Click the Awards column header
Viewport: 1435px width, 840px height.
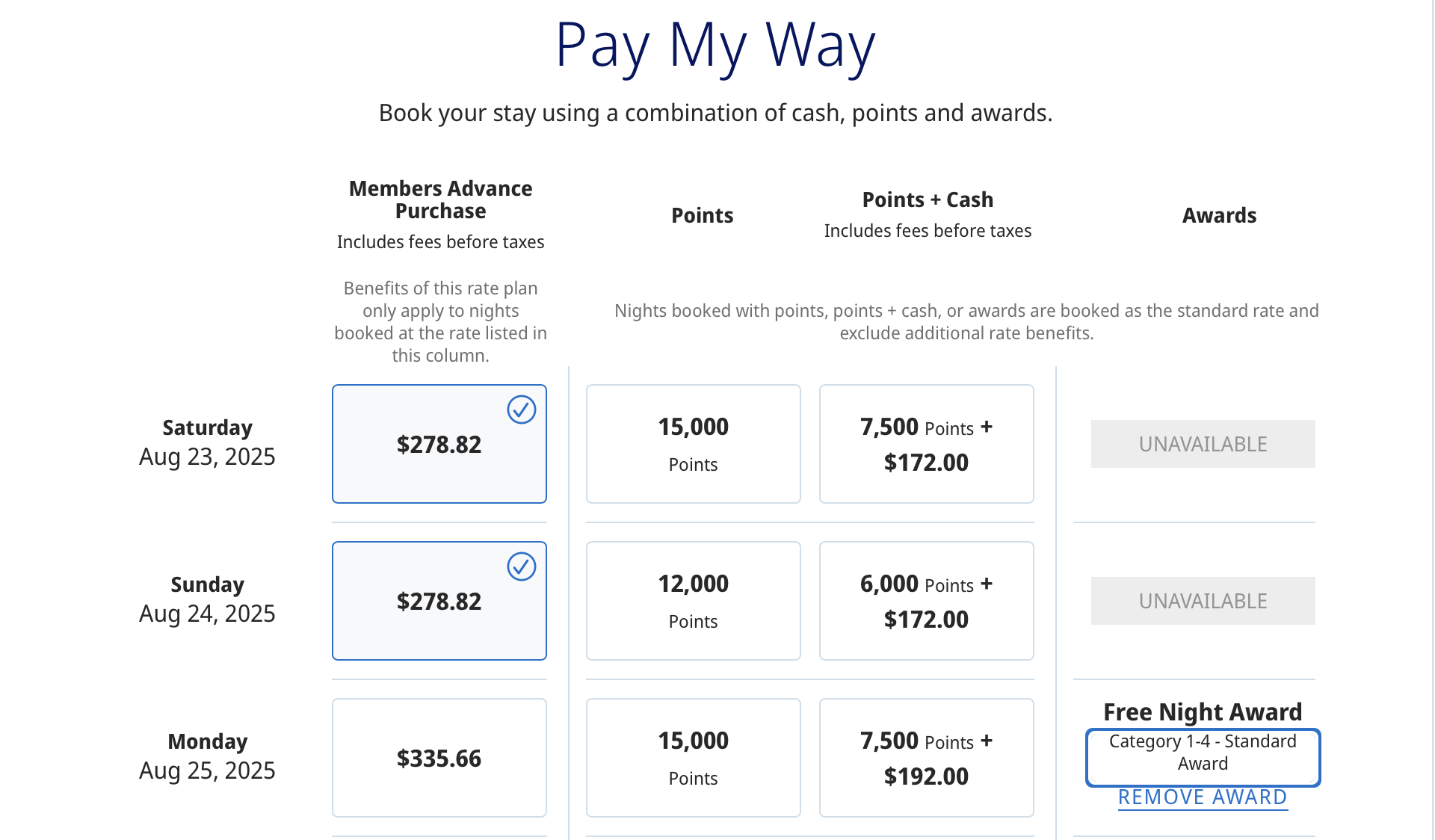click(x=1220, y=215)
